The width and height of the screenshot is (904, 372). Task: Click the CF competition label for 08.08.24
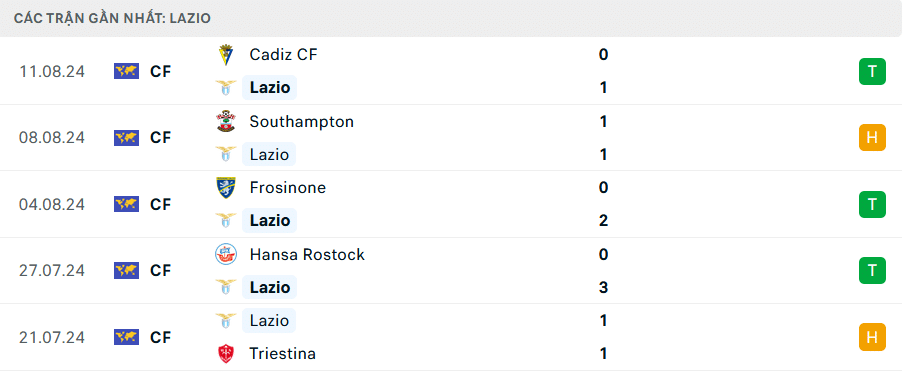coord(161,138)
